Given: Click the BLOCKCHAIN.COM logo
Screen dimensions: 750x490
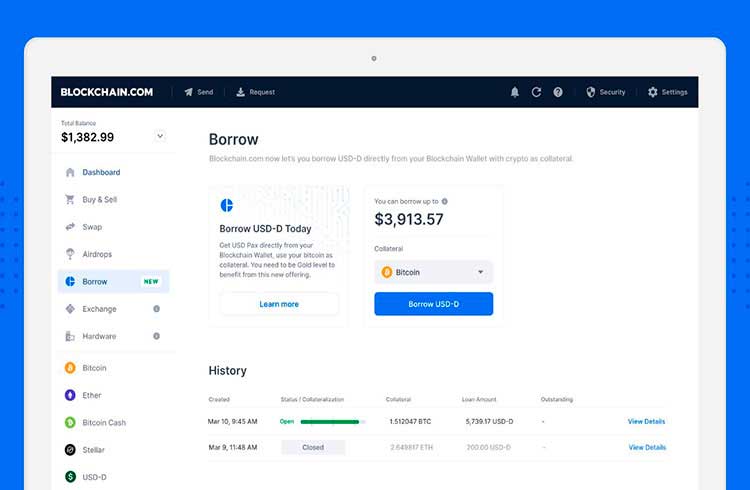Looking at the screenshot, I should coord(107,92).
